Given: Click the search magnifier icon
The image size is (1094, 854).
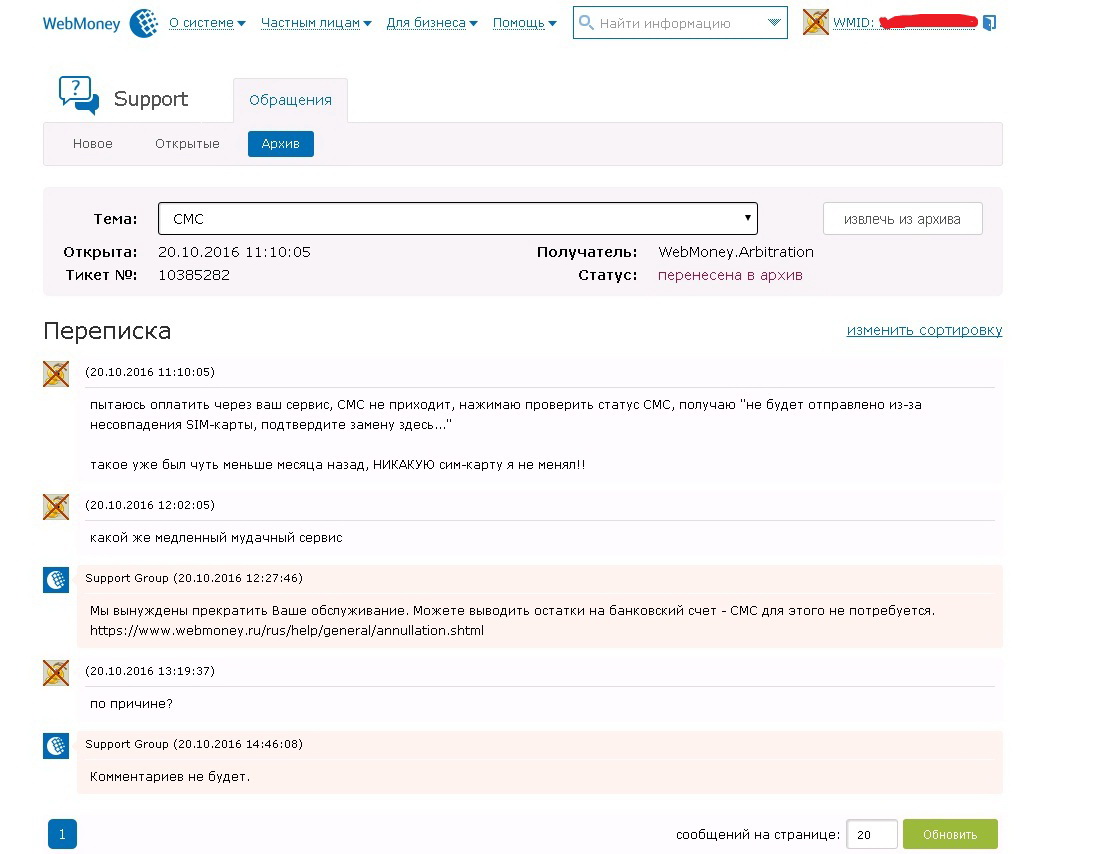Looking at the screenshot, I should tap(587, 23).
